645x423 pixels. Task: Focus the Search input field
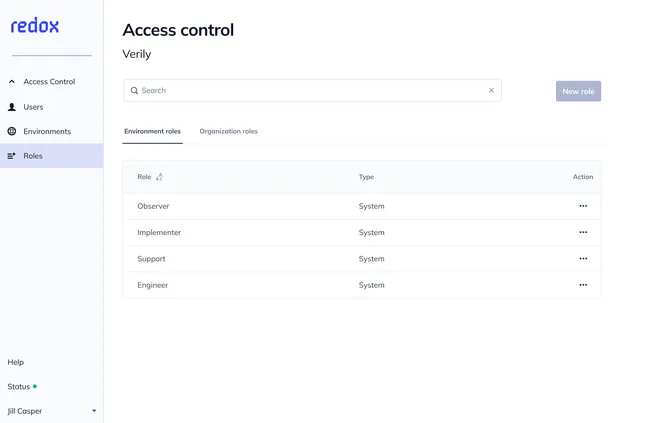[313, 91]
